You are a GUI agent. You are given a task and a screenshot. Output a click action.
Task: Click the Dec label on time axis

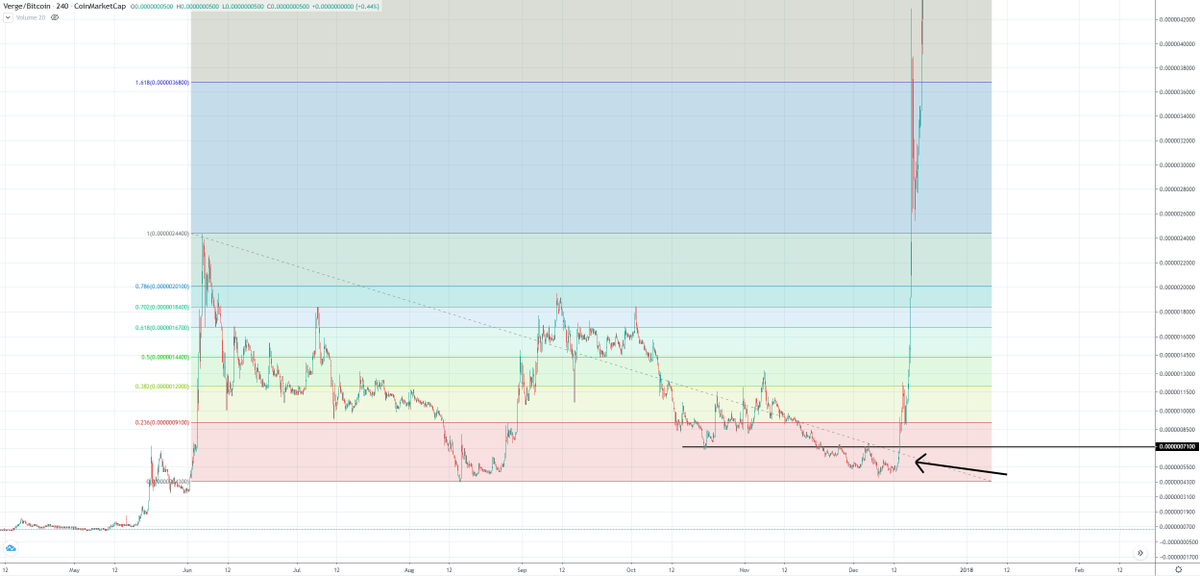point(852,568)
